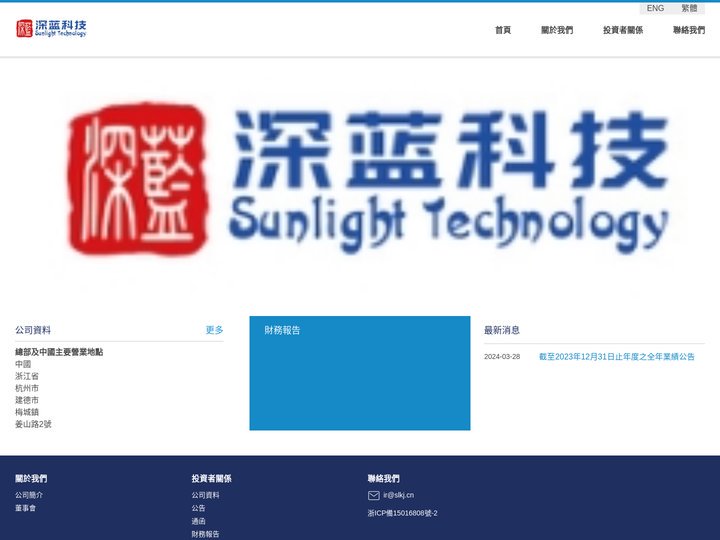The width and height of the screenshot is (720, 540).
Task: Click the 建德市 address line
Action: [x=27, y=400]
